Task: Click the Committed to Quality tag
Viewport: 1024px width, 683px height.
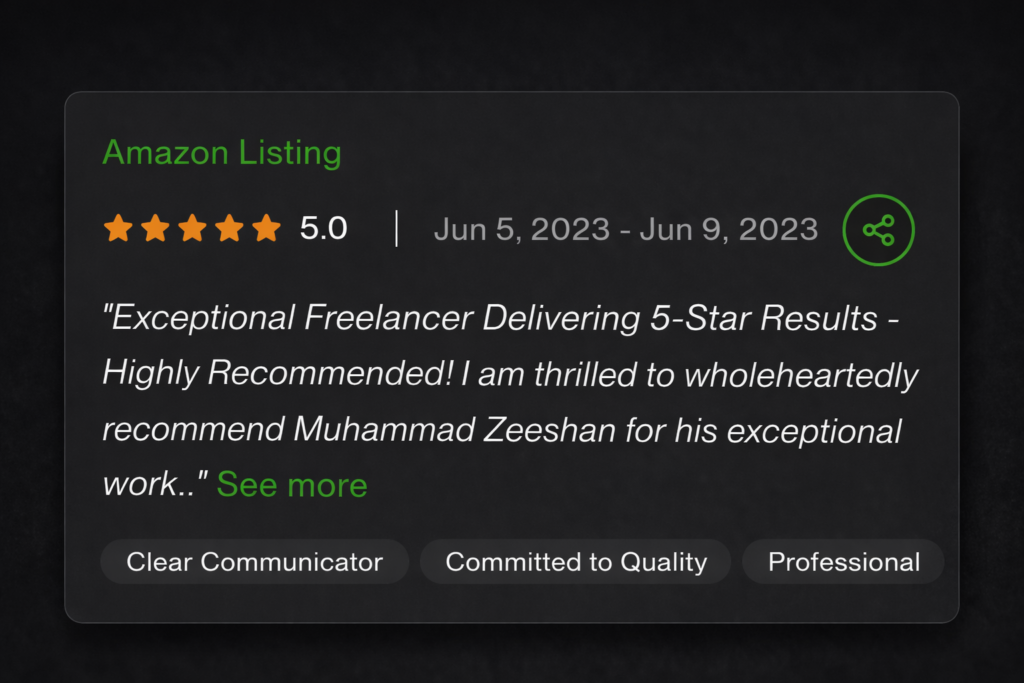Action: tap(576, 562)
